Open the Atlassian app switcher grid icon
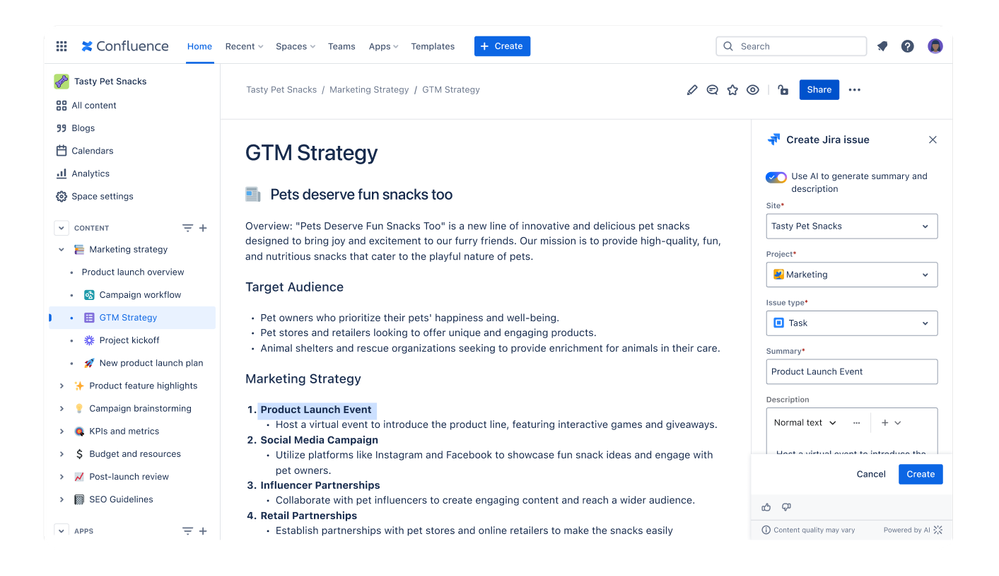This screenshot has width=999, height=576. pyautogui.click(x=60, y=45)
